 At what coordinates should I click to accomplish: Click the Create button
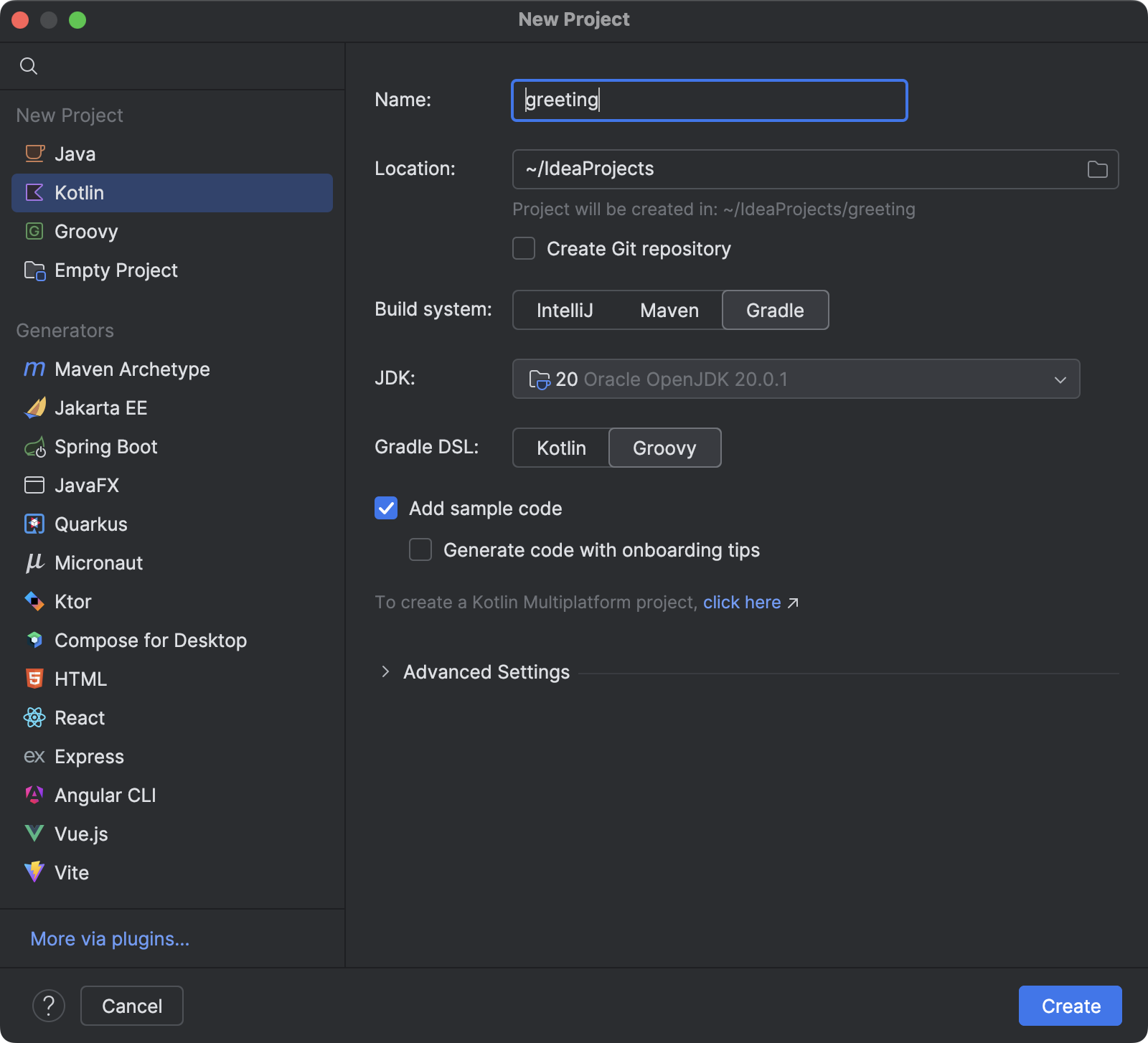(x=1070, y=1006)
